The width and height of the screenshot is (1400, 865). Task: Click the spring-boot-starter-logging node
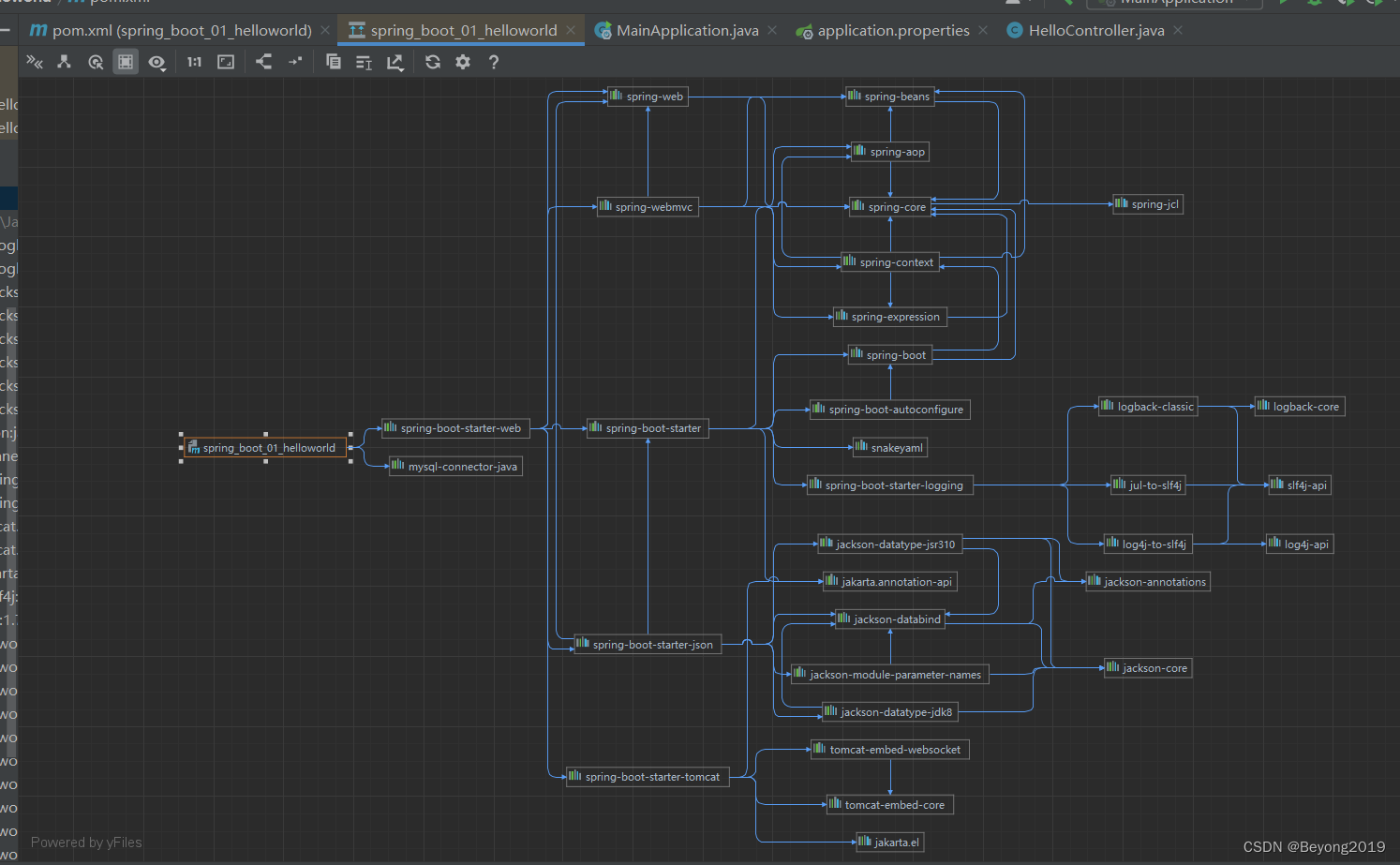click(890, 485)
